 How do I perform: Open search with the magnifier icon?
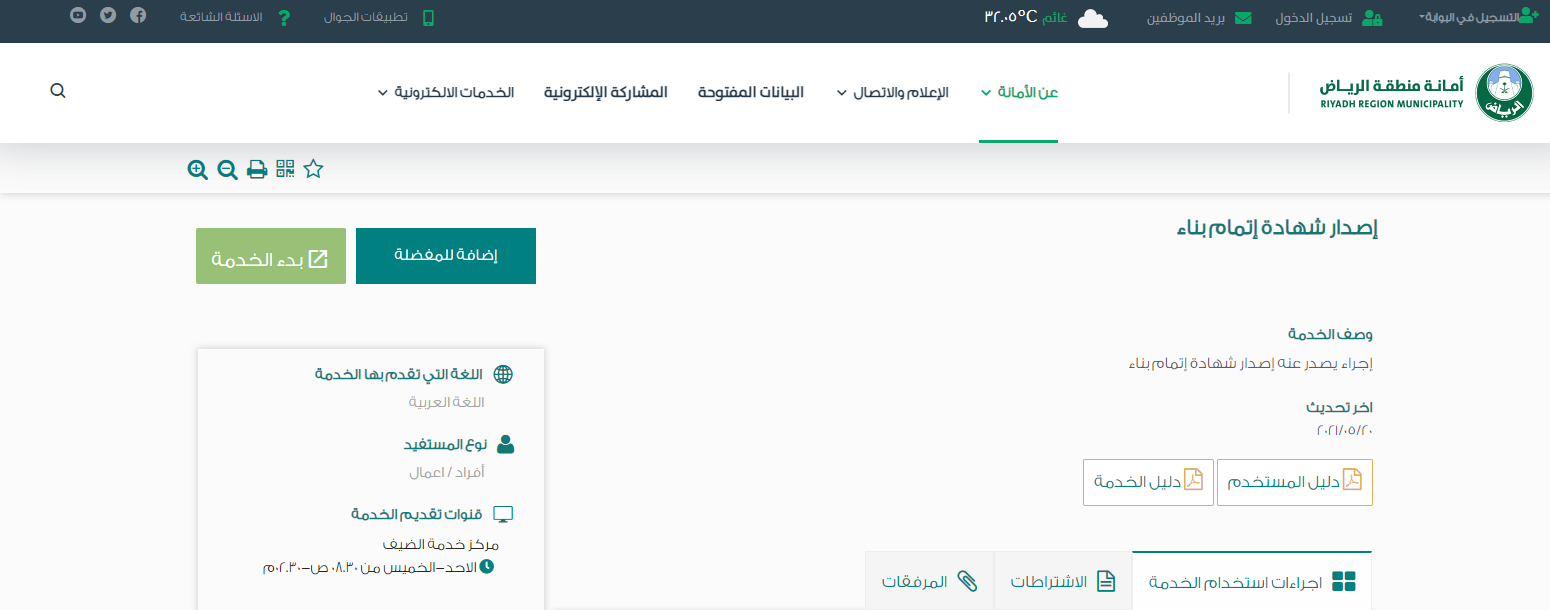point(58,91)
